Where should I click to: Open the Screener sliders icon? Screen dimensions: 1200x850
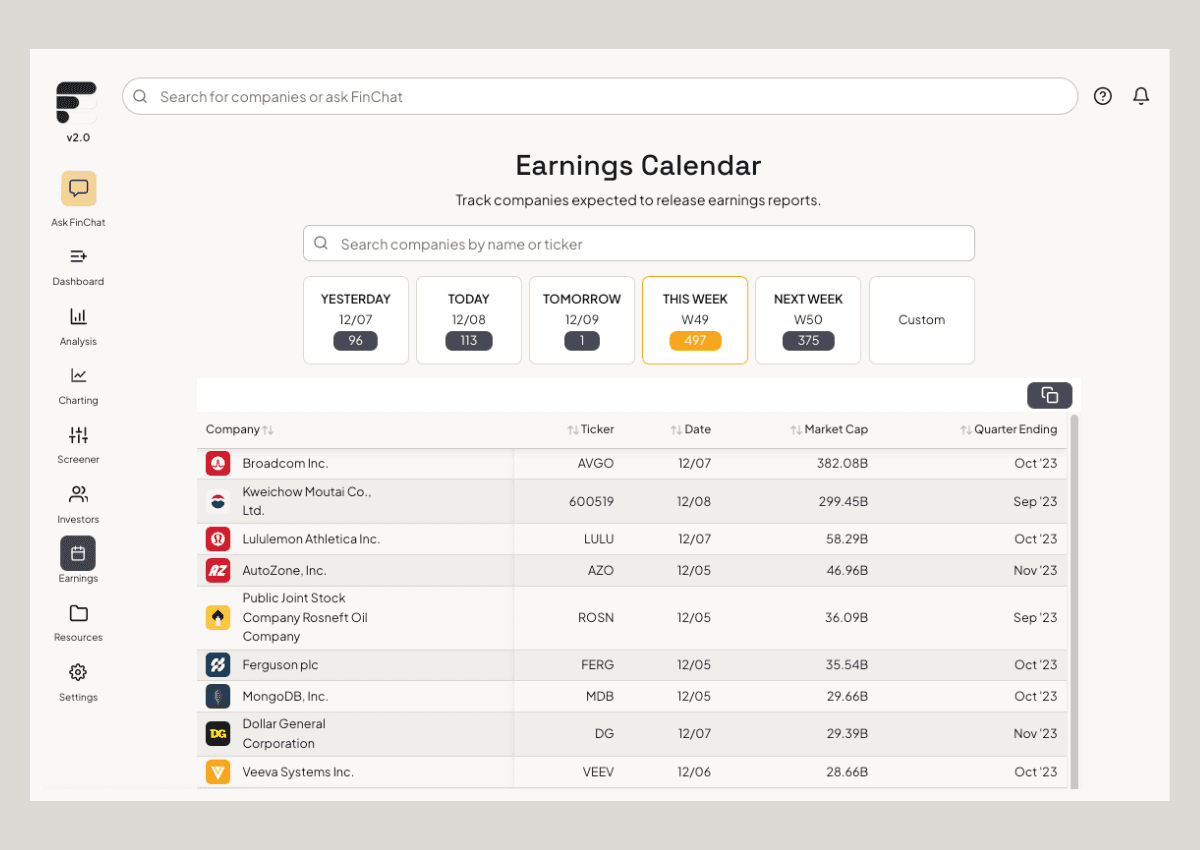tap(78, 435)
